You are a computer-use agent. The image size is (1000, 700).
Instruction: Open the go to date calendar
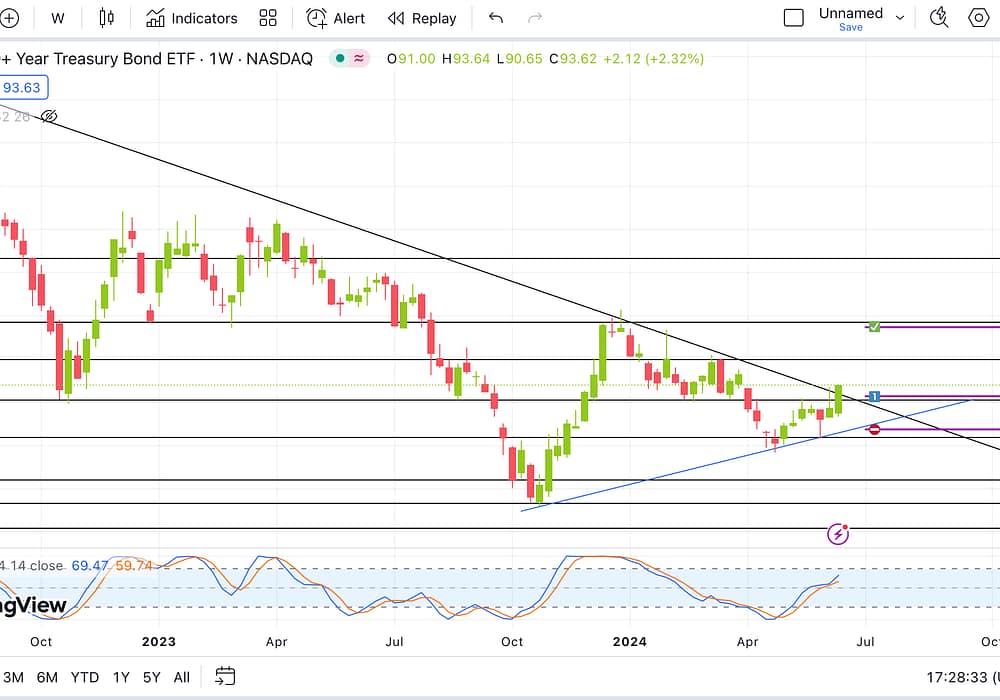225,677
